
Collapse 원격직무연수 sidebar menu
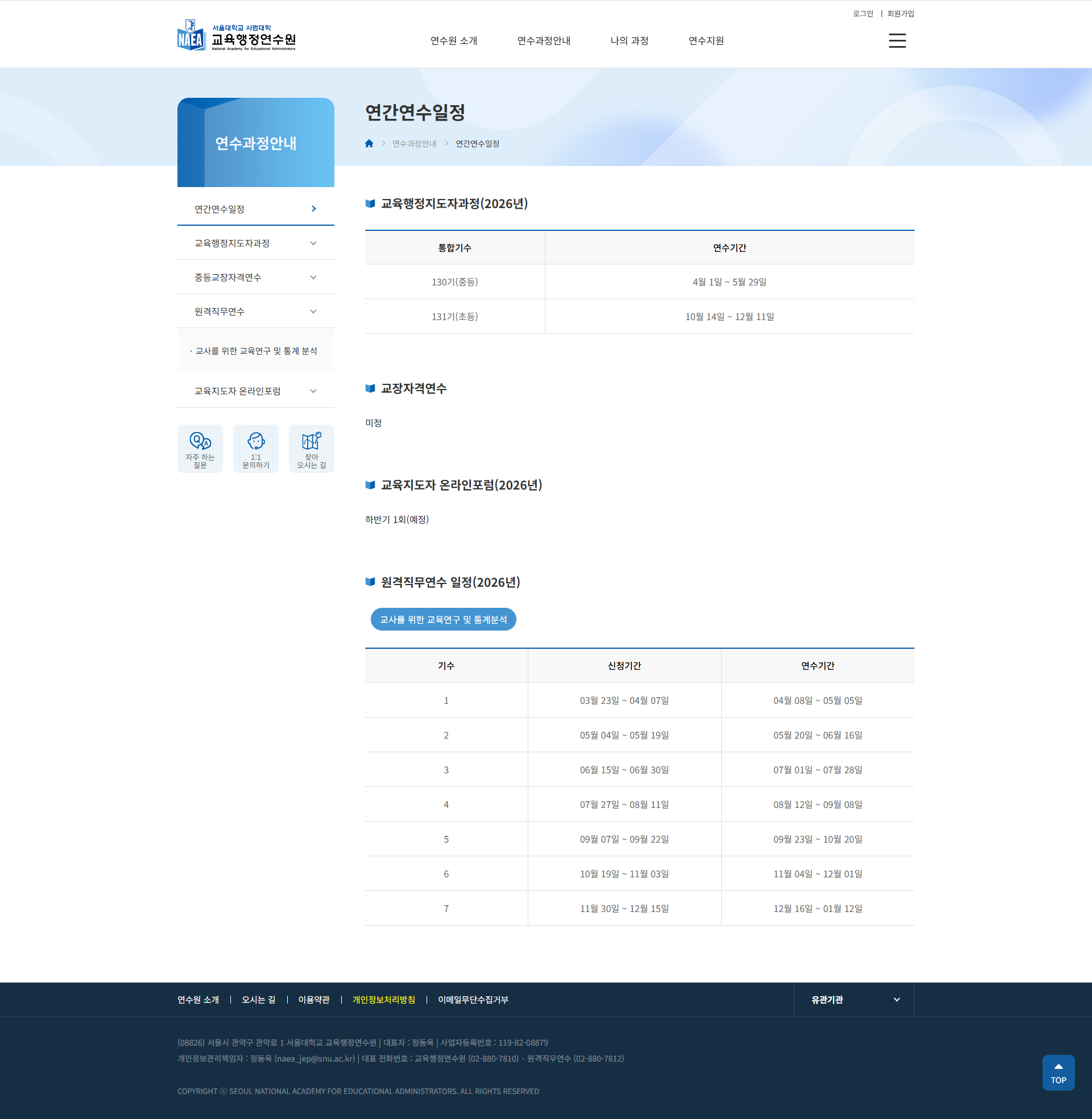point(313,311)
